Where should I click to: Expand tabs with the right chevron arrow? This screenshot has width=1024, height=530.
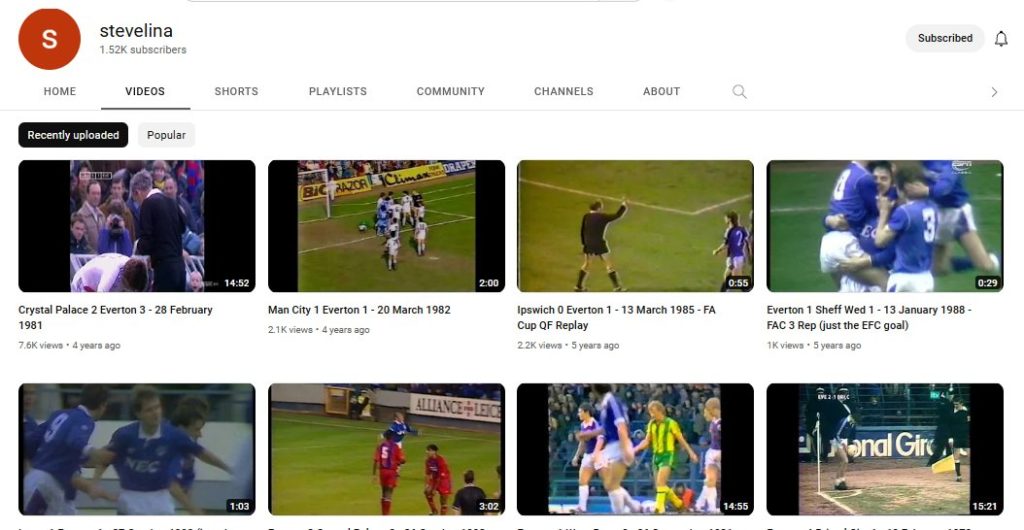[994, 92]
